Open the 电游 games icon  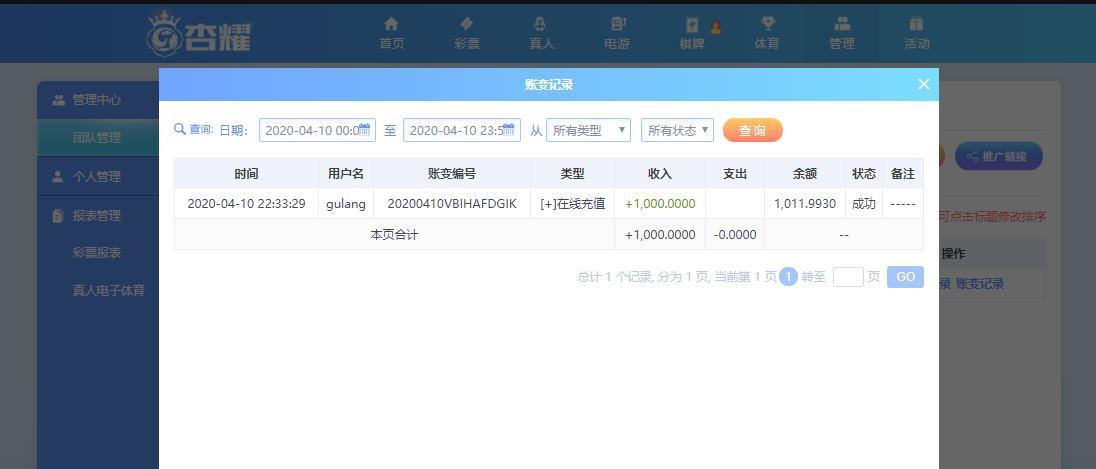[617, 25]
